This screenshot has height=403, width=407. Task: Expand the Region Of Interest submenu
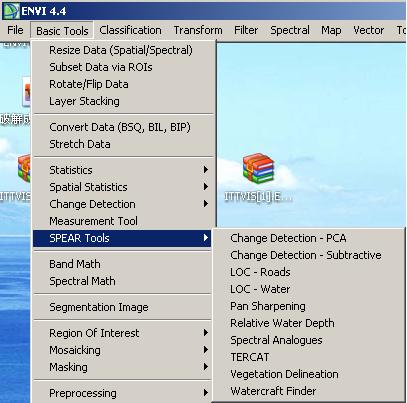point(122,333)
